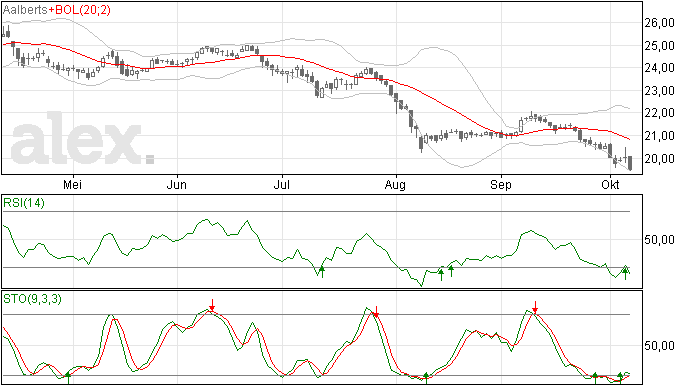
Task: Click the +BOL(20;2) Bollinger indicator label
Action: point(79,10)
